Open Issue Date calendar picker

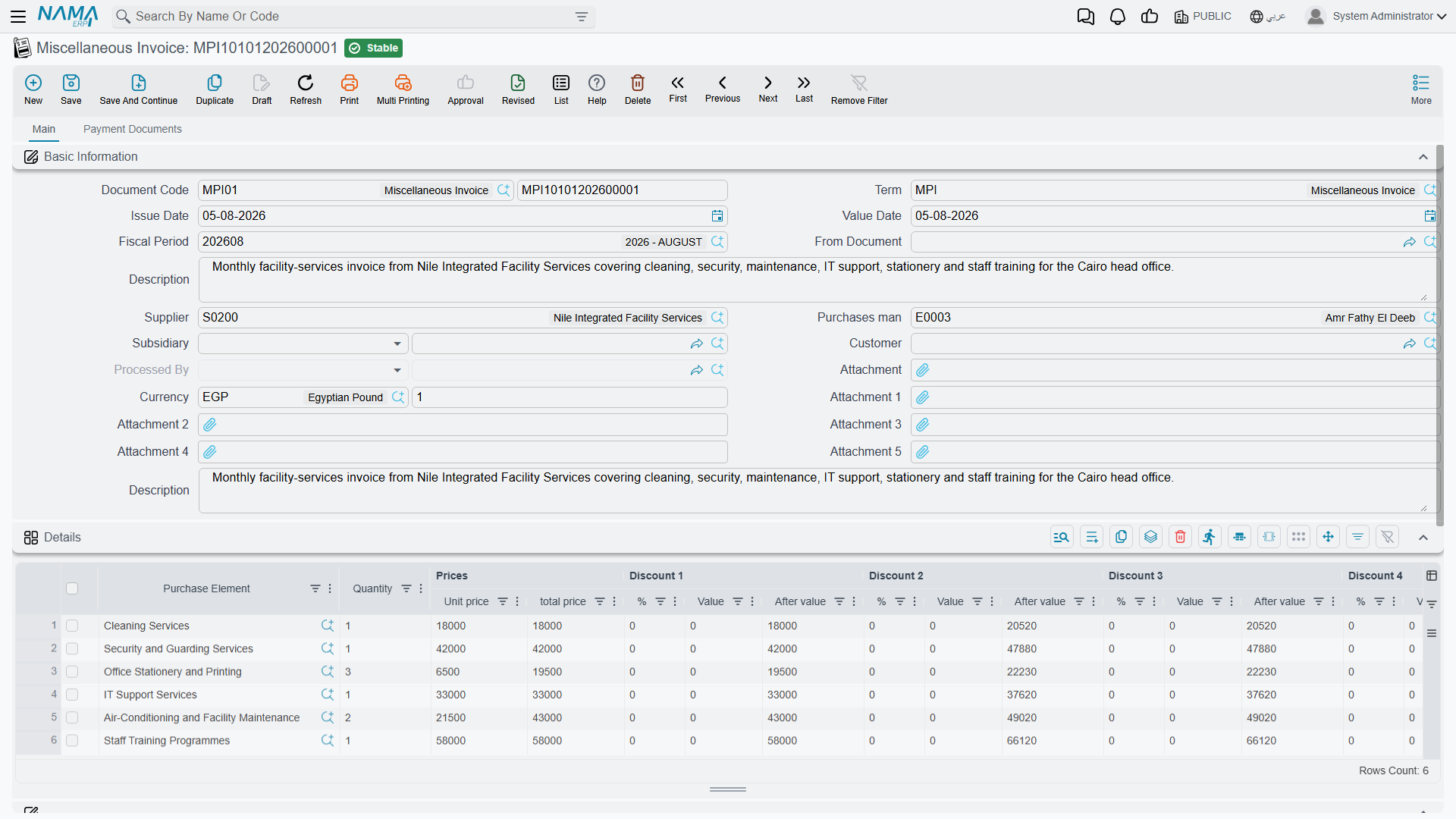pos(717,216)
